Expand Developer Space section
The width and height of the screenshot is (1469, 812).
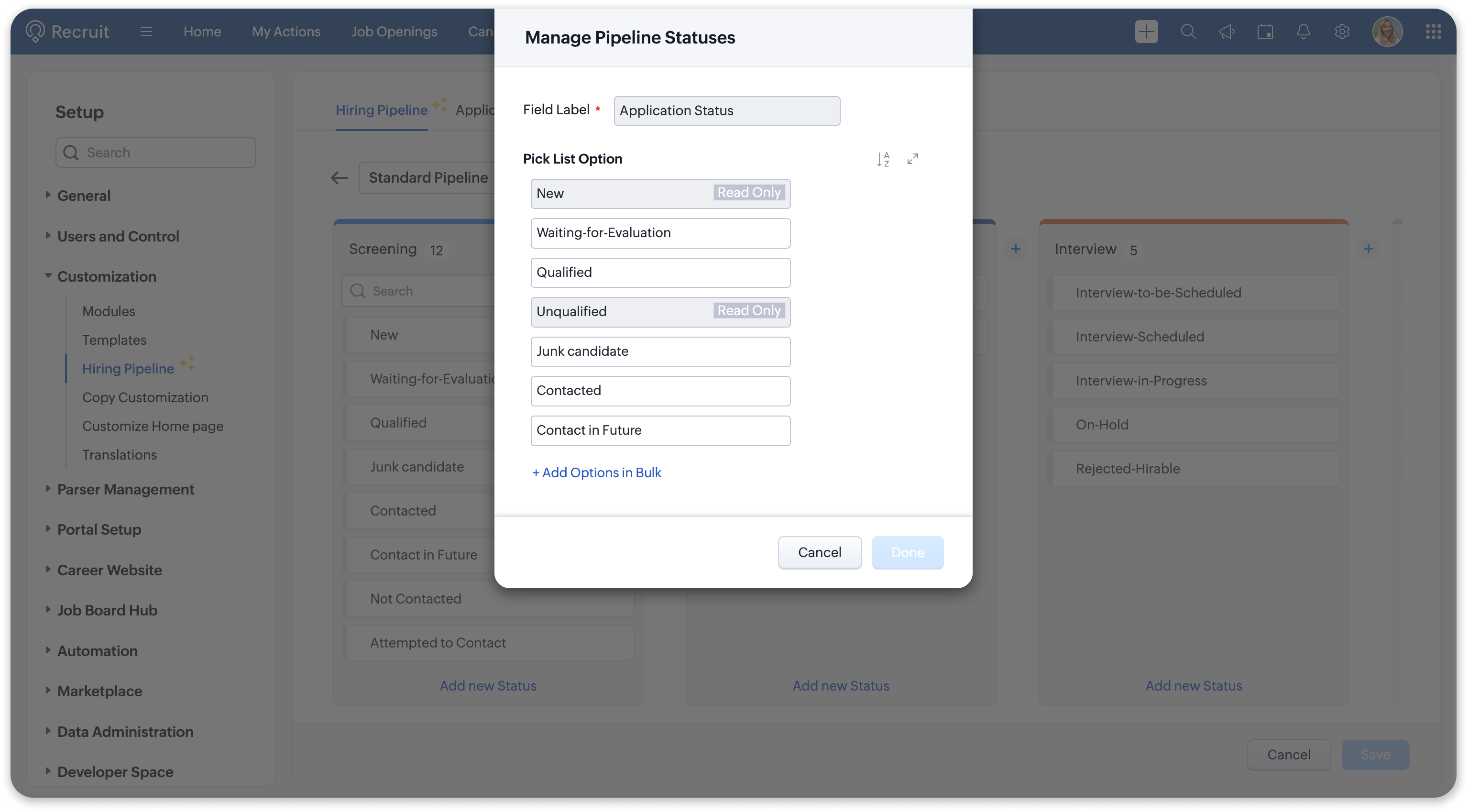tap(48, 771)
